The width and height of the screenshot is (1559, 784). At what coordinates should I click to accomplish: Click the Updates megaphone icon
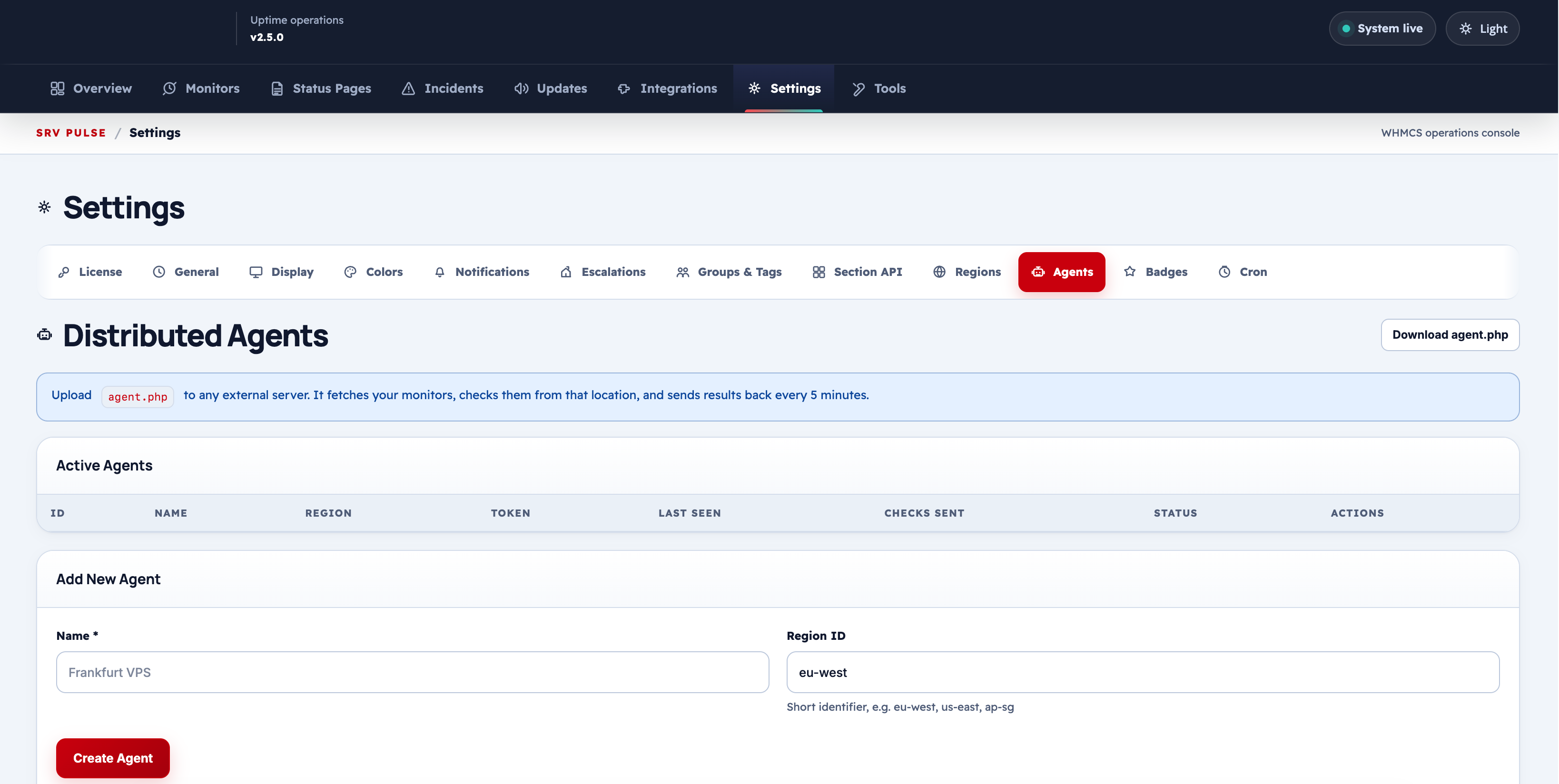tap(521, 88)
